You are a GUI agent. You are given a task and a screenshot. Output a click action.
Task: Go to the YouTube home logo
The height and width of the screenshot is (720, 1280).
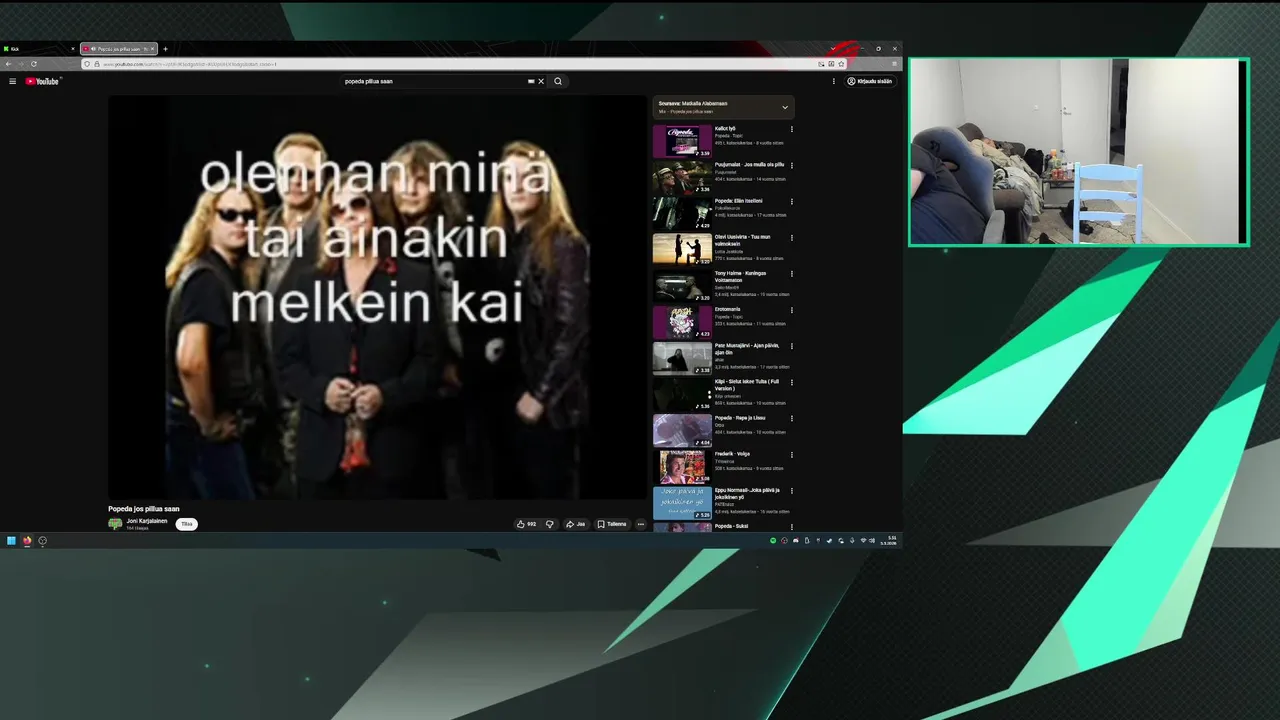pyautogui.click(x=43, y=81)
